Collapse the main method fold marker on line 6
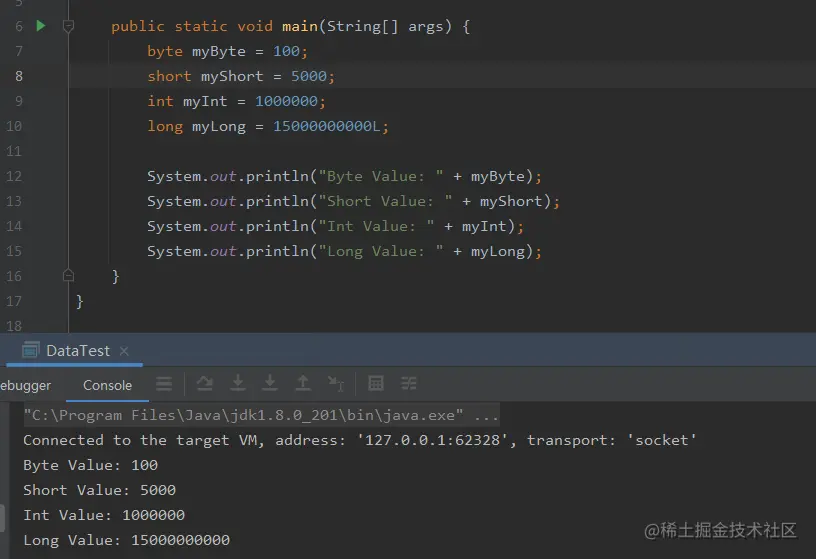 [x=68, y=26]
